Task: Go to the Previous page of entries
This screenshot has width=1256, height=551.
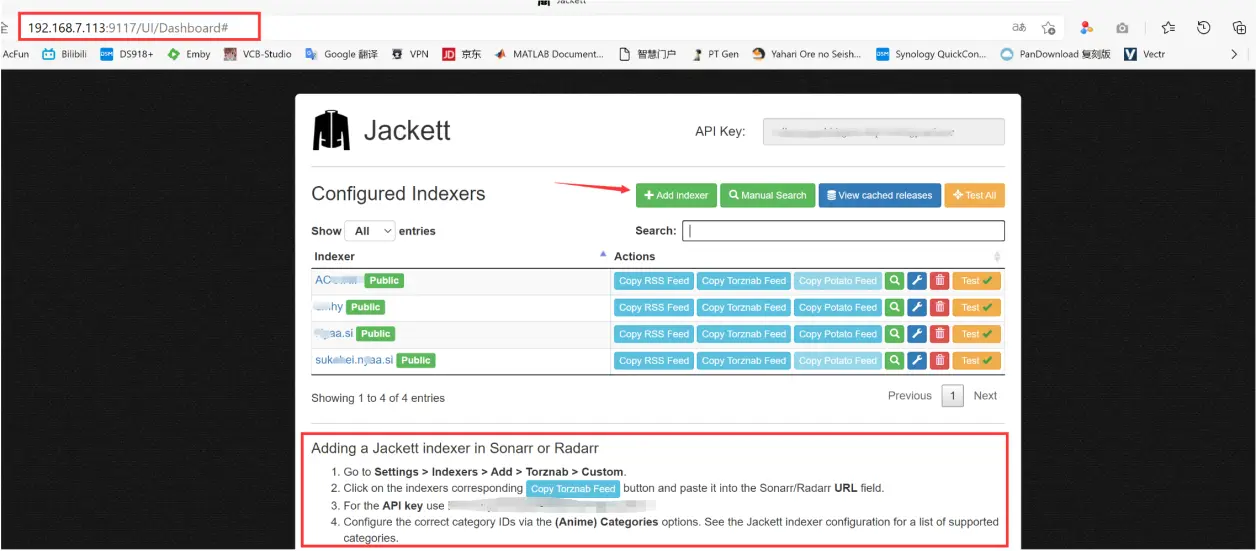Action: pyautogui.click(x=909, y=396)
